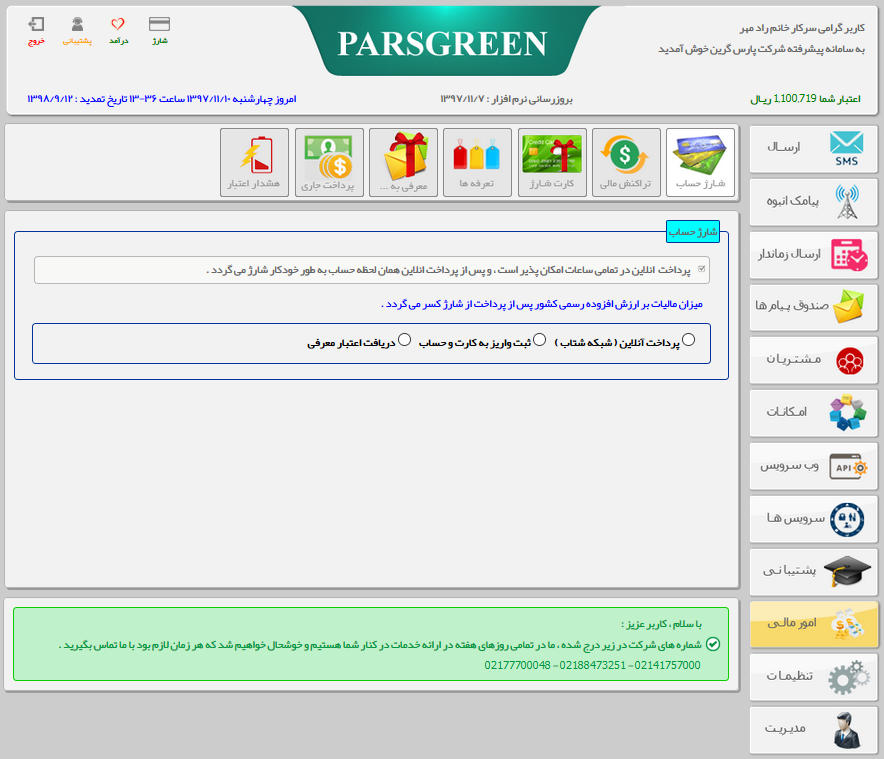Open the Refer to (معرفی به) gift box icon
Image resolution: width=884 pixels, height=759 pixels.
[x=403, y=162]
